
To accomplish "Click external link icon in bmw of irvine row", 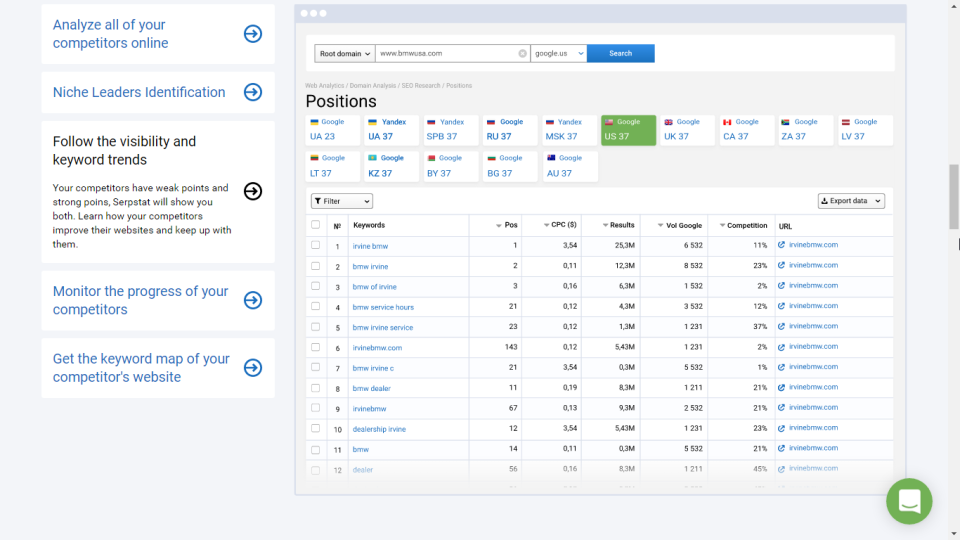I will [x=781, y=285].
